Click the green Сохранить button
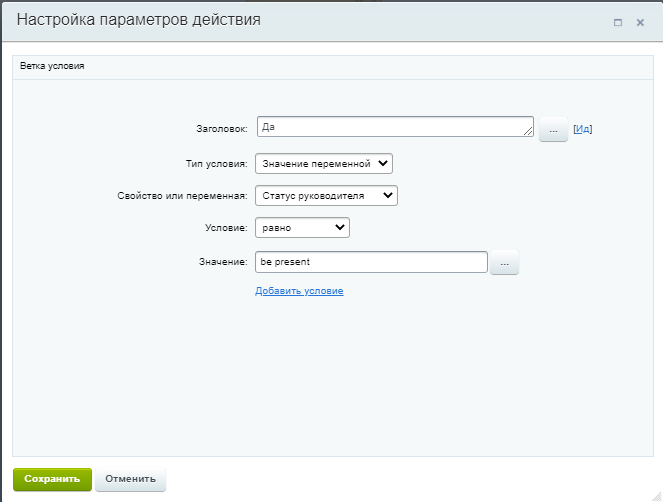Viewport: 663px width, 502px height. coord(52,479)
